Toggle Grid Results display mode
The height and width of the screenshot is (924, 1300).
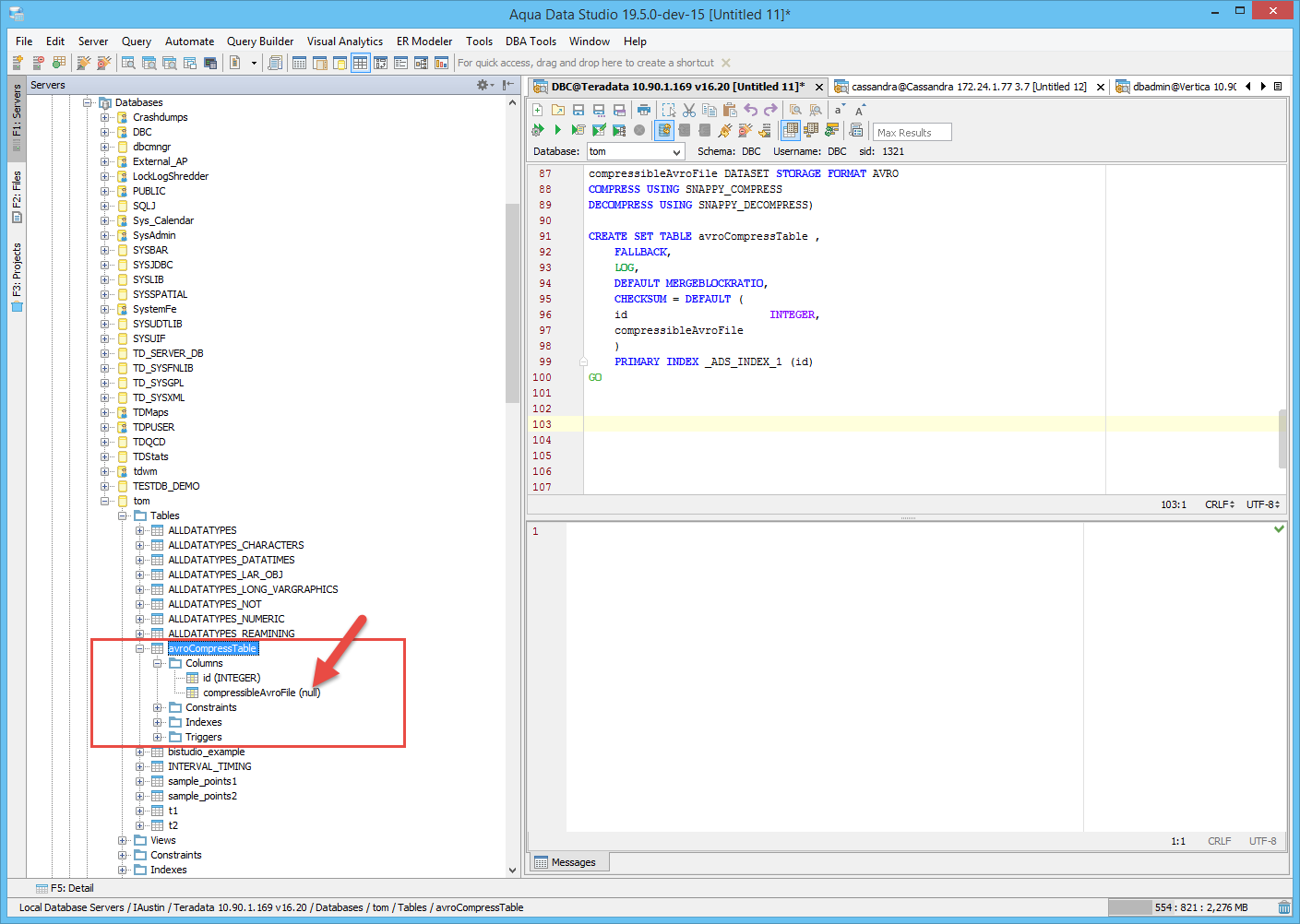(x=791, y=130)
